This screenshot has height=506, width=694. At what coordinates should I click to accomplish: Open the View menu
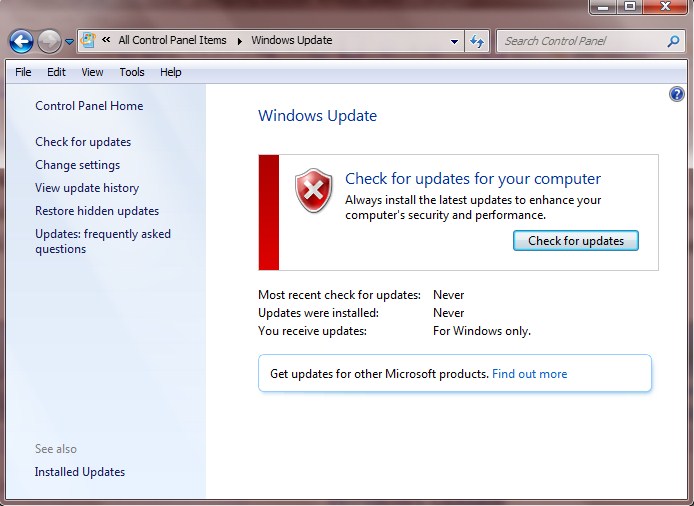pos(92,72)
